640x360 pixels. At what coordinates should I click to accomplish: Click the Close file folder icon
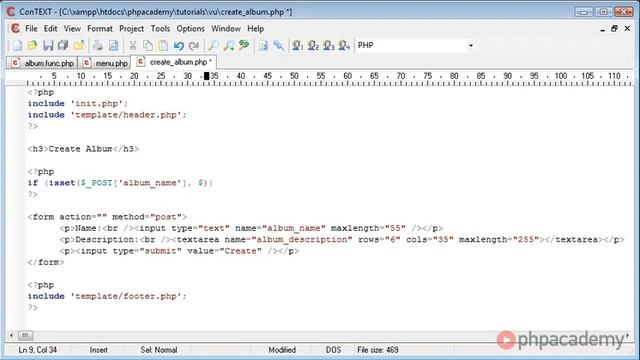79,45
